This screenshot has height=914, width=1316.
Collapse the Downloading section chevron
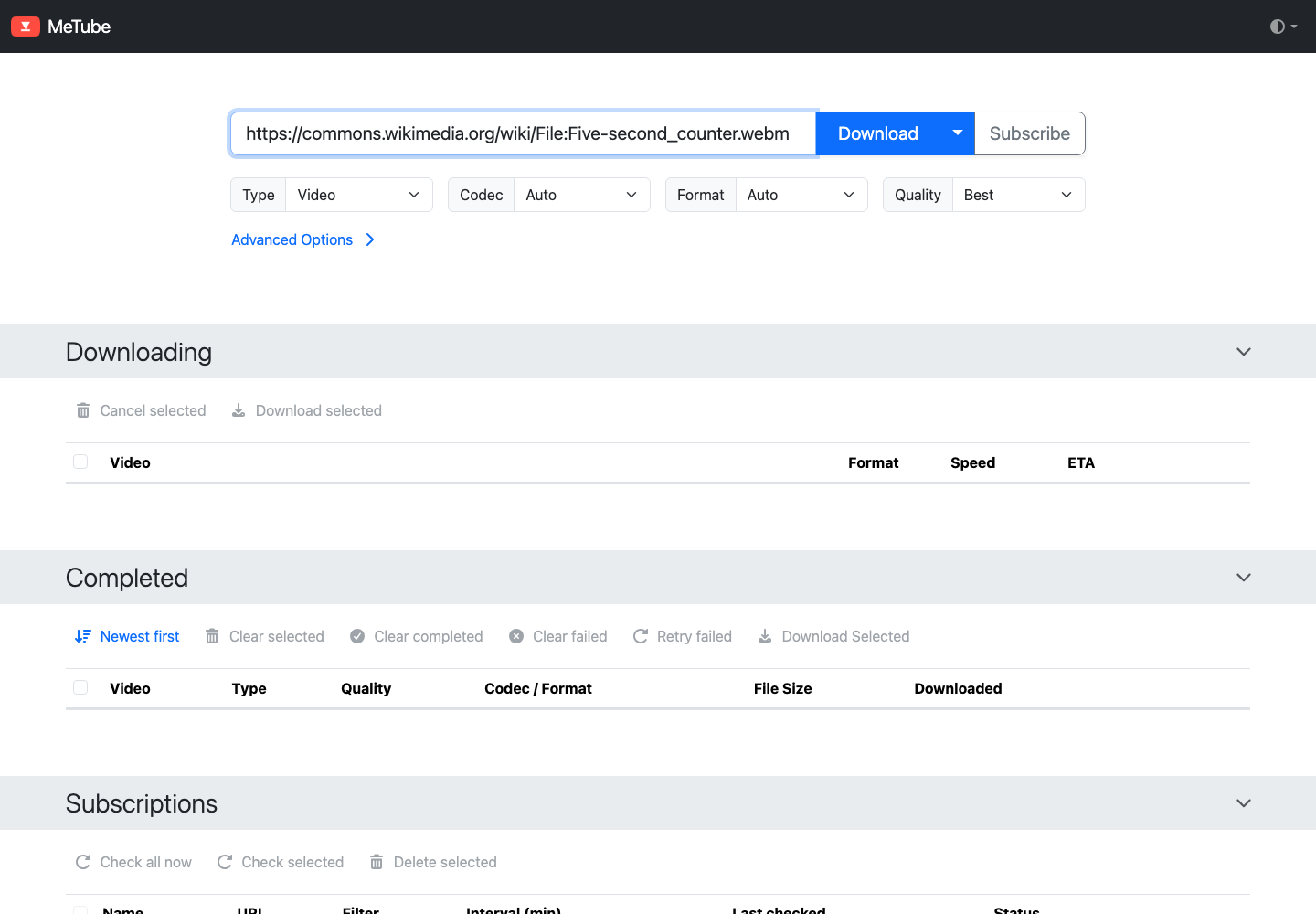[x=1244, y=352]
